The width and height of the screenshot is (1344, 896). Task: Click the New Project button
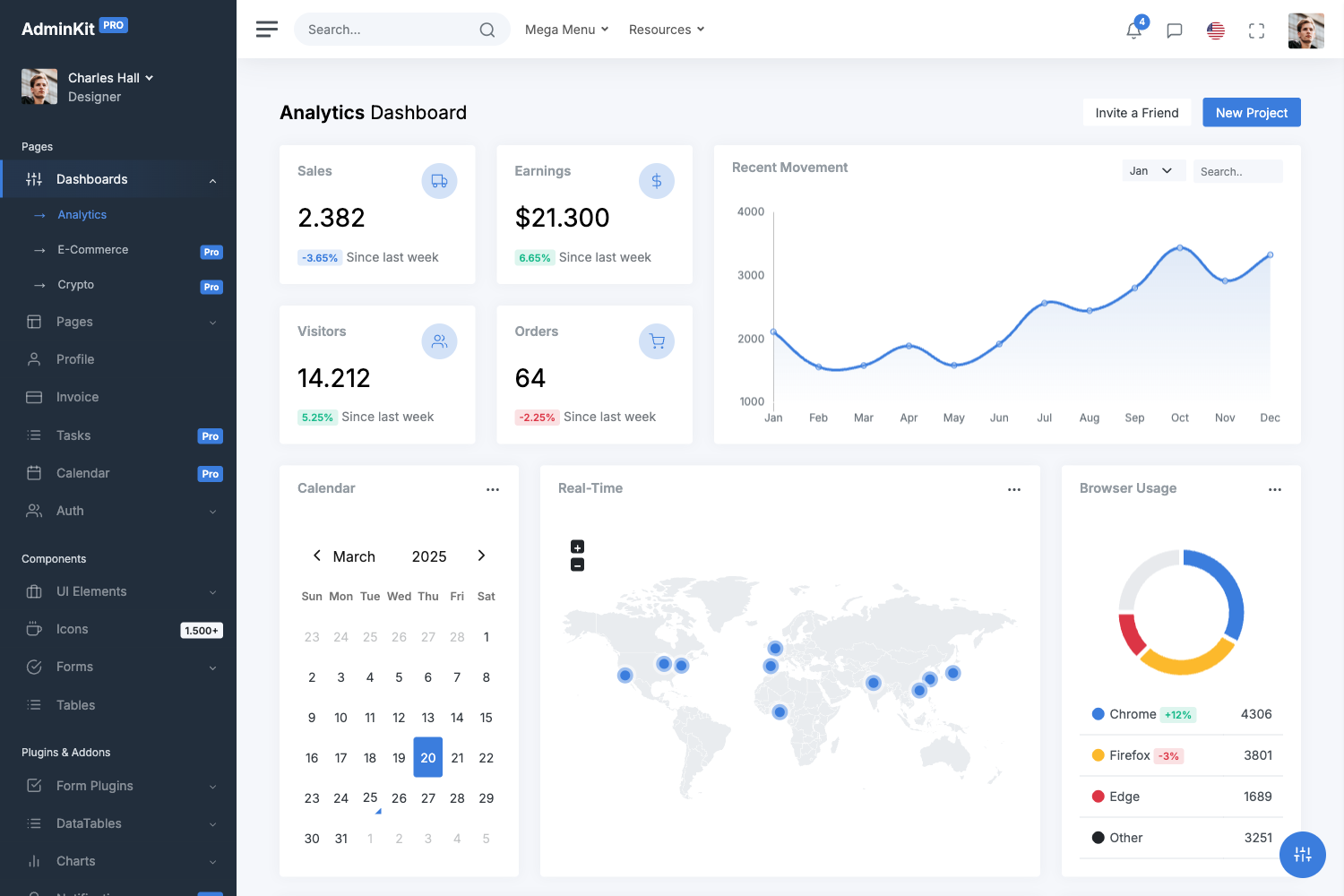tap(1251, 112)
